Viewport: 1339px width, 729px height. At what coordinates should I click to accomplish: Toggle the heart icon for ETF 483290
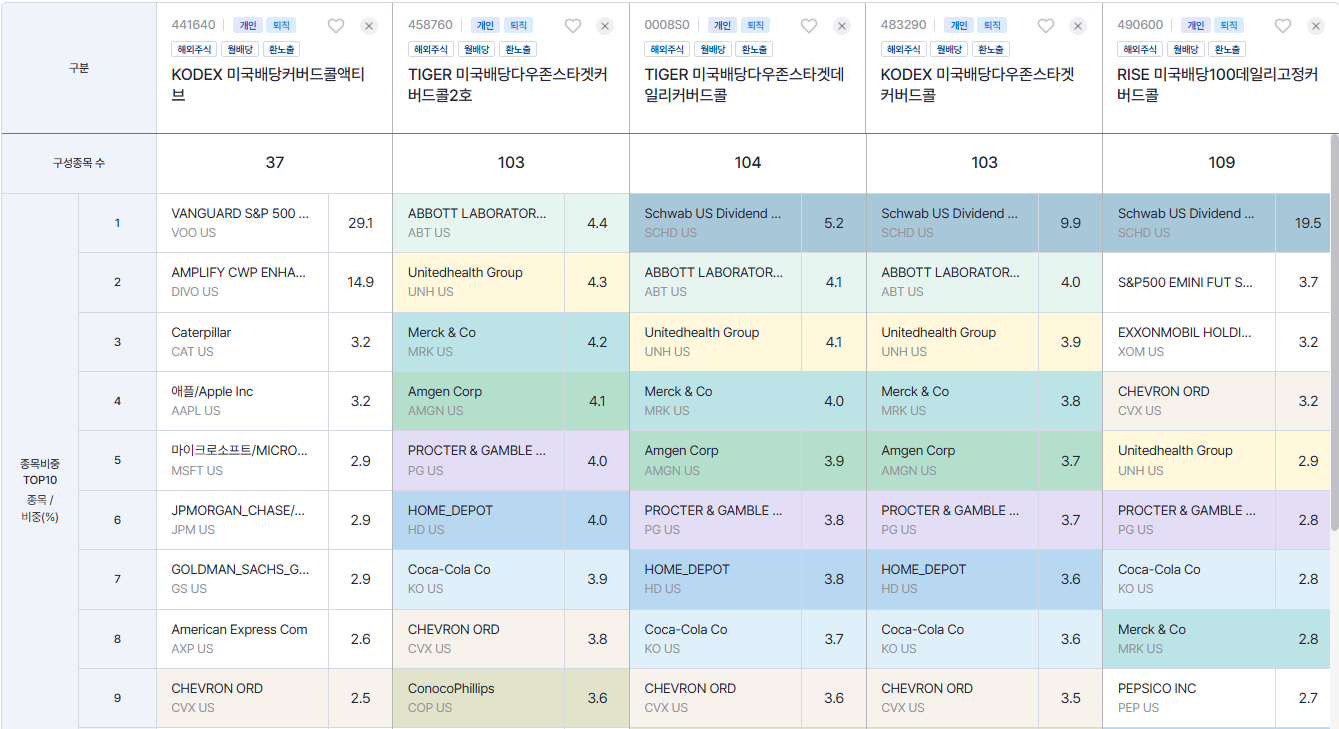tap(1046, 26)
